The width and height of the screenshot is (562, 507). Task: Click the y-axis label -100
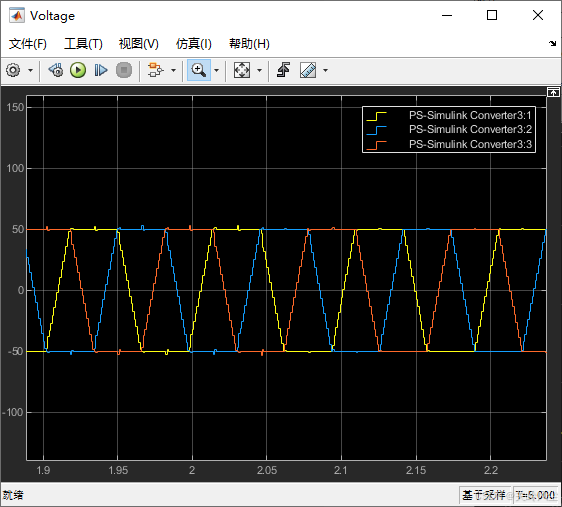(13, 412)
